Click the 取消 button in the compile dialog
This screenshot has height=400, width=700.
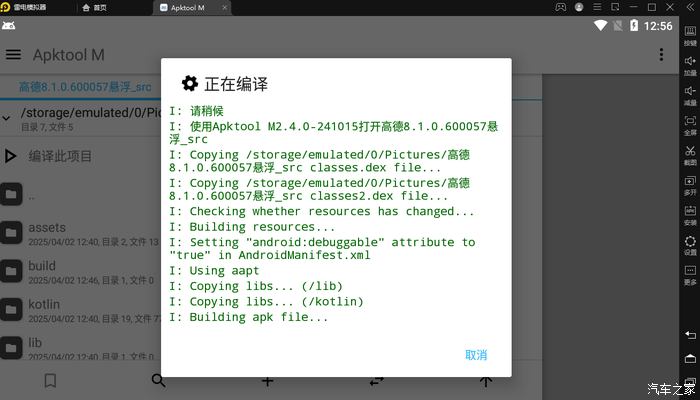pos(476,355)
